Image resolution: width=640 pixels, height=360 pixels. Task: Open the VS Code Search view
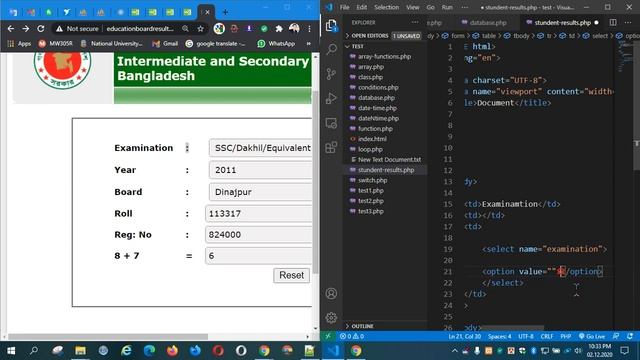(331, 50)
